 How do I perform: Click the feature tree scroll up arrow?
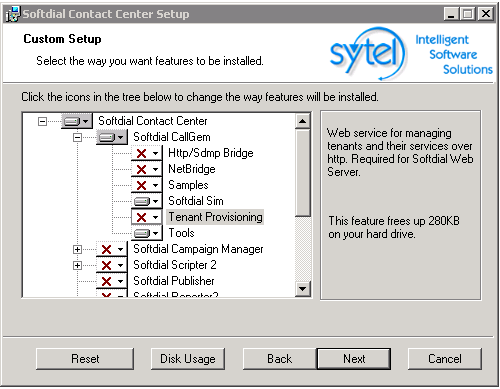(303, 121)
